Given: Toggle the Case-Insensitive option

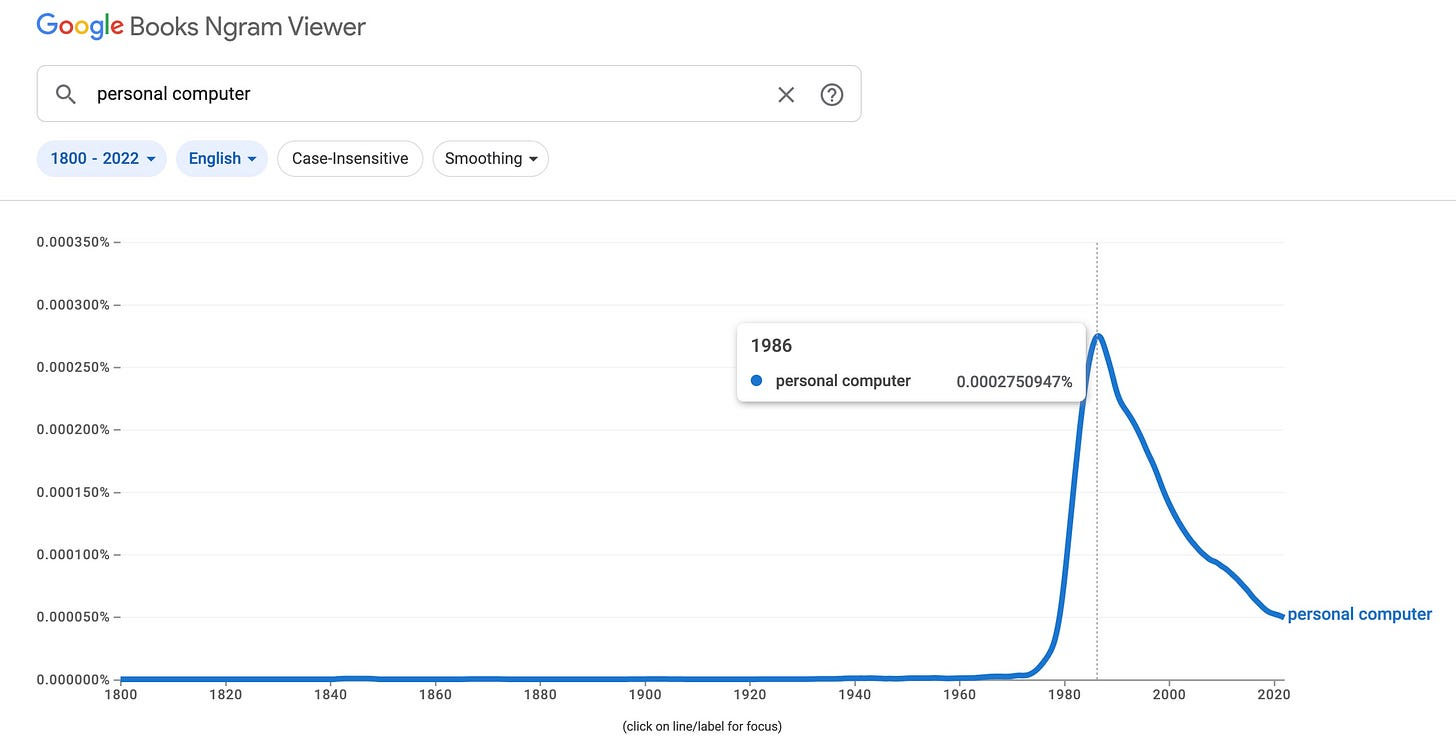Looking at the screenshot, I should point(350,158).
